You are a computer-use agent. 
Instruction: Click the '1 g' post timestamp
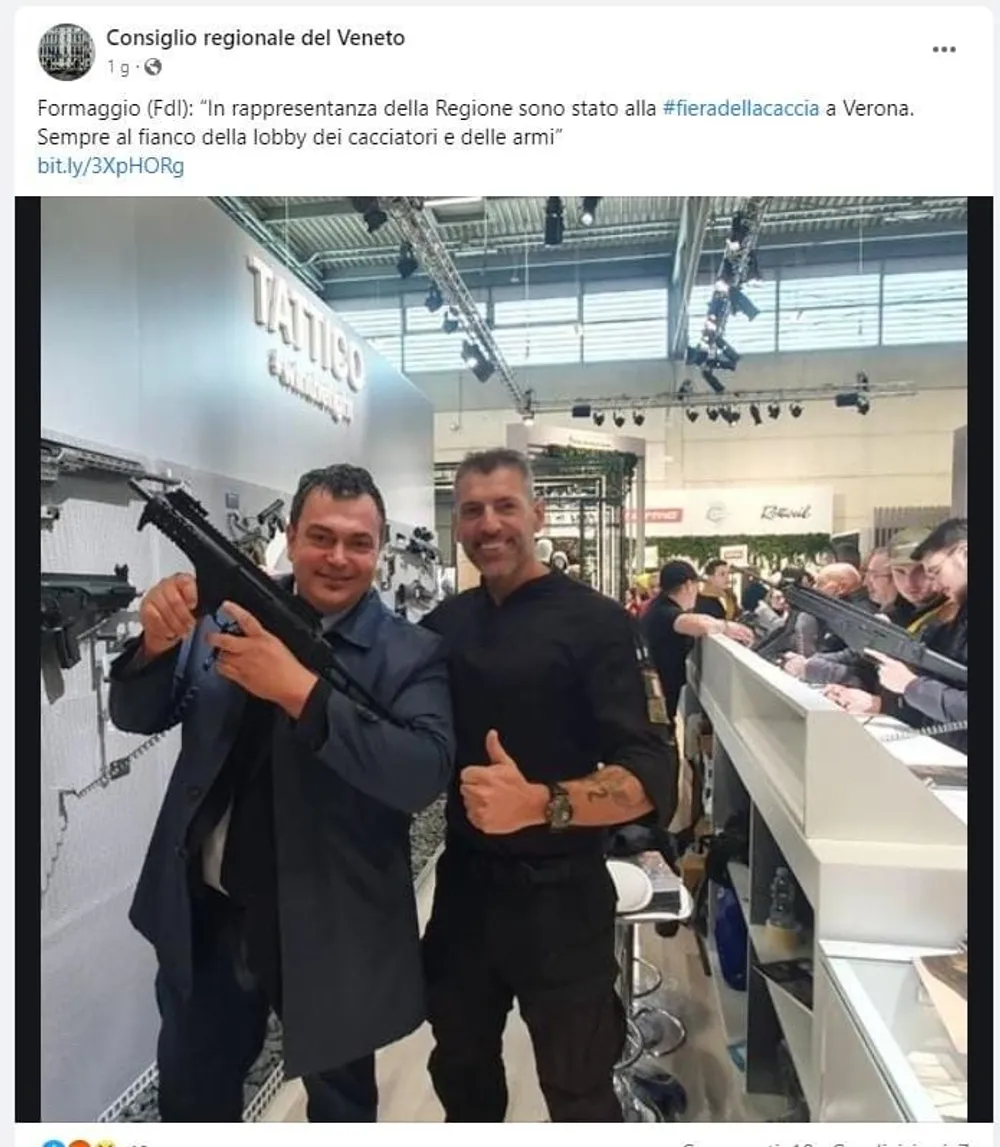[x=118, y=68]
